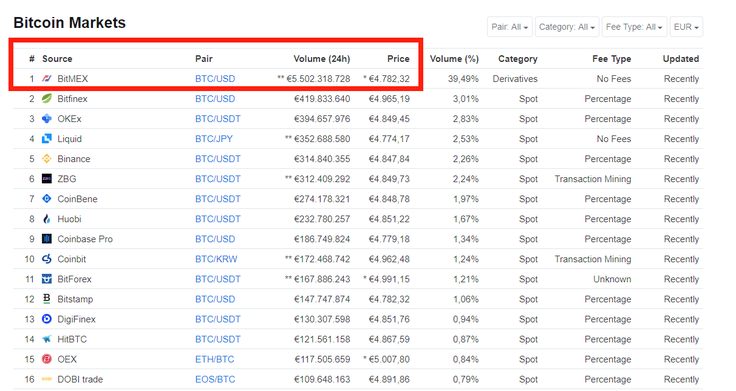
Task: Click the DigiFinex logo icon
Action: pyautogui.click(x=46, y=319)
